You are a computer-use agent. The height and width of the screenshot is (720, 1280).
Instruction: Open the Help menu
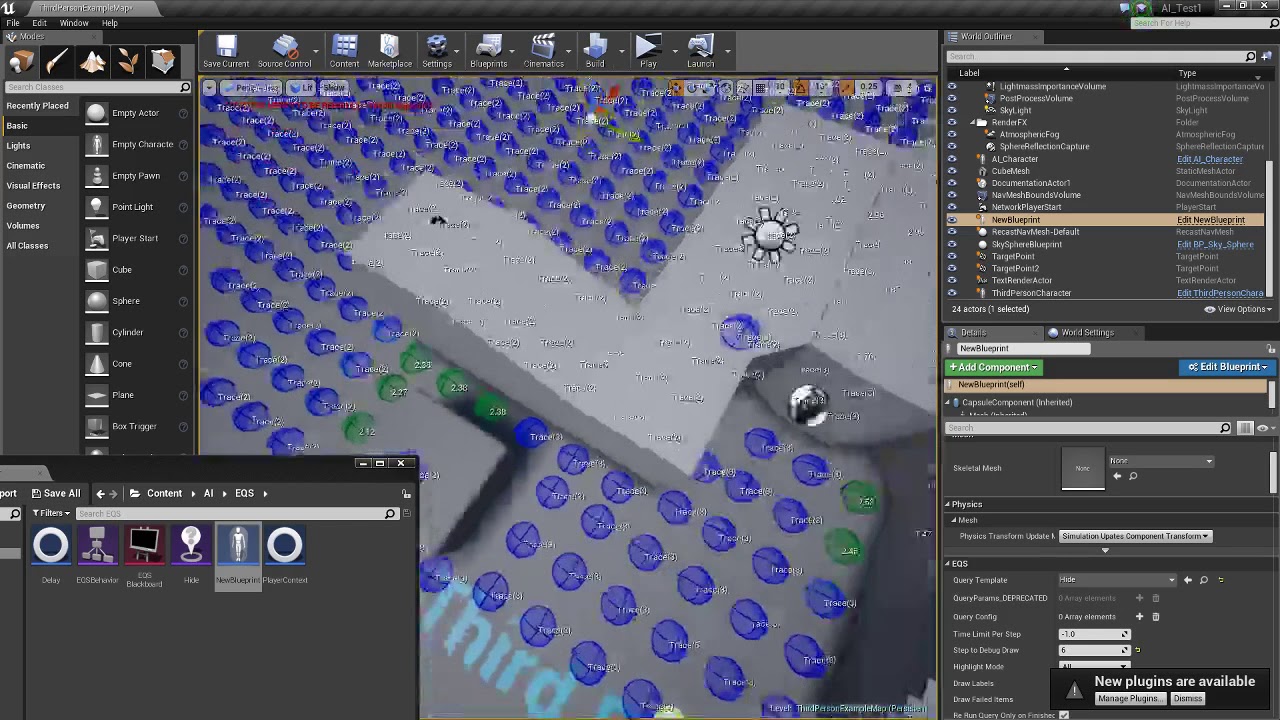tap(110, 23)
